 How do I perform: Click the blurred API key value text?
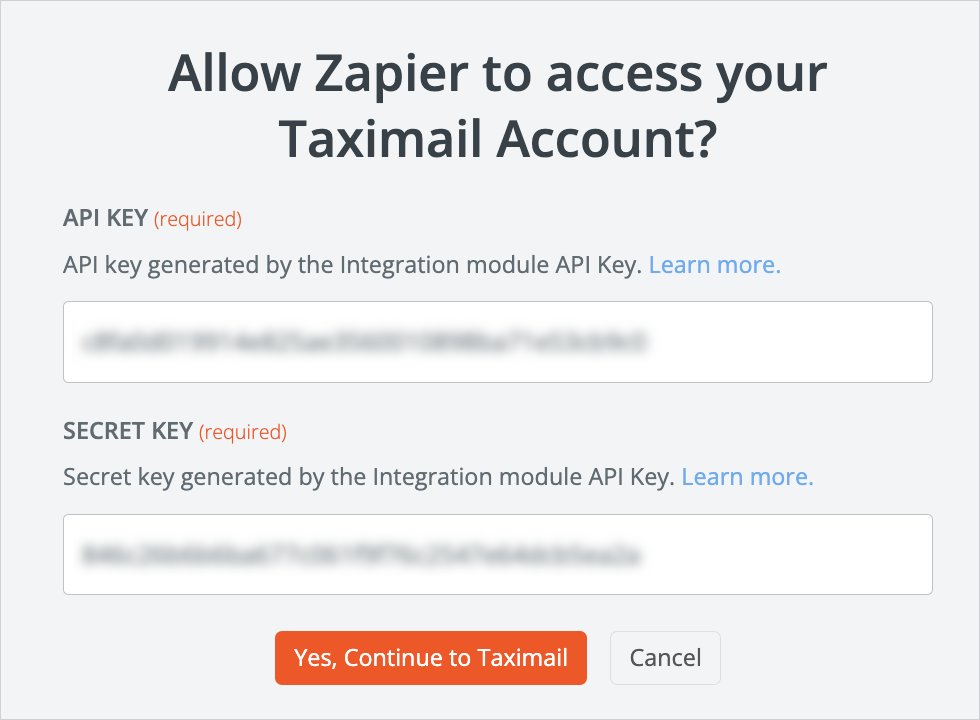[360, 342]
